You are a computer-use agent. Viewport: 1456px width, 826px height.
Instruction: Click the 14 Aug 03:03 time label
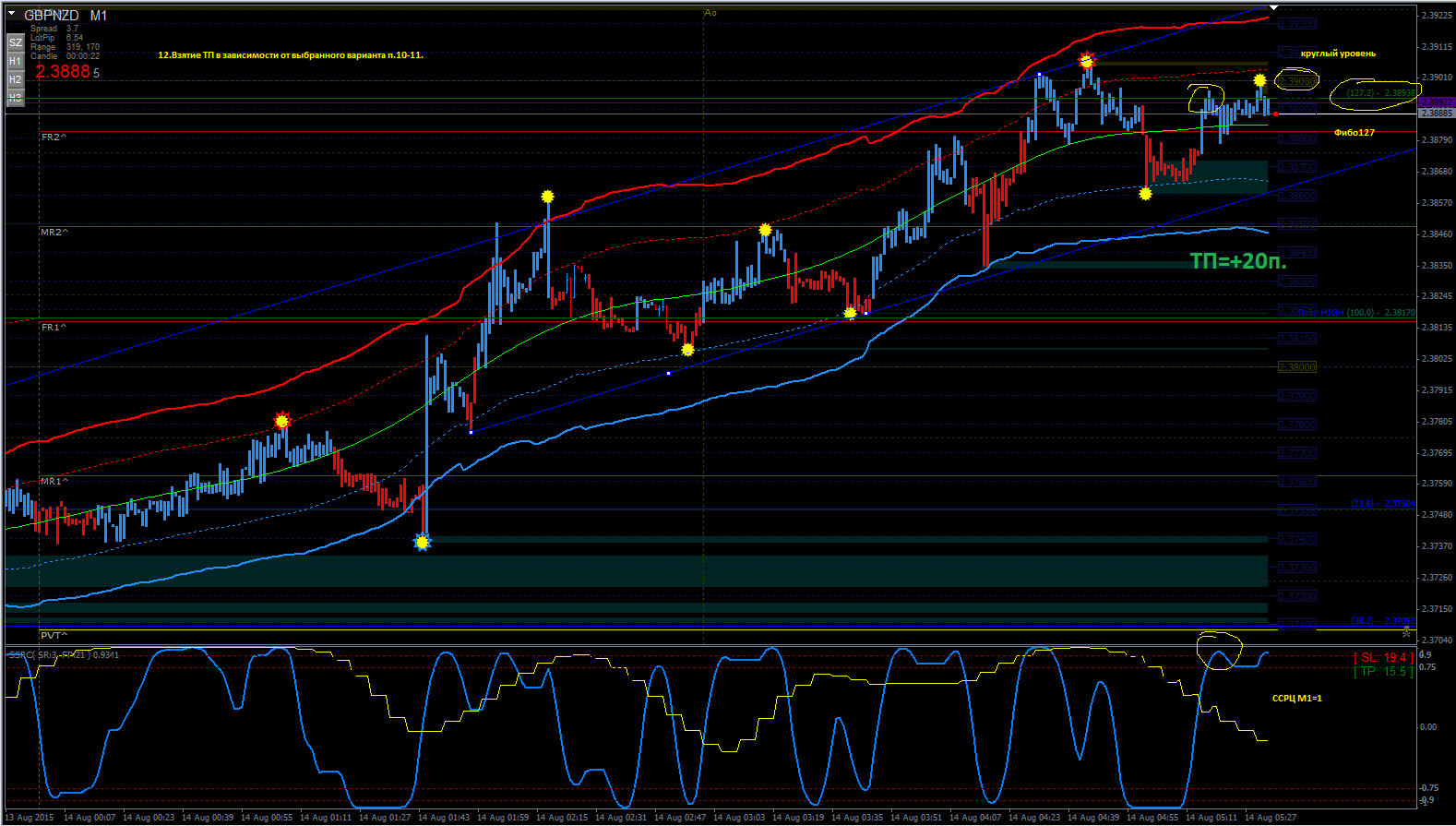(x=739, y=818)
